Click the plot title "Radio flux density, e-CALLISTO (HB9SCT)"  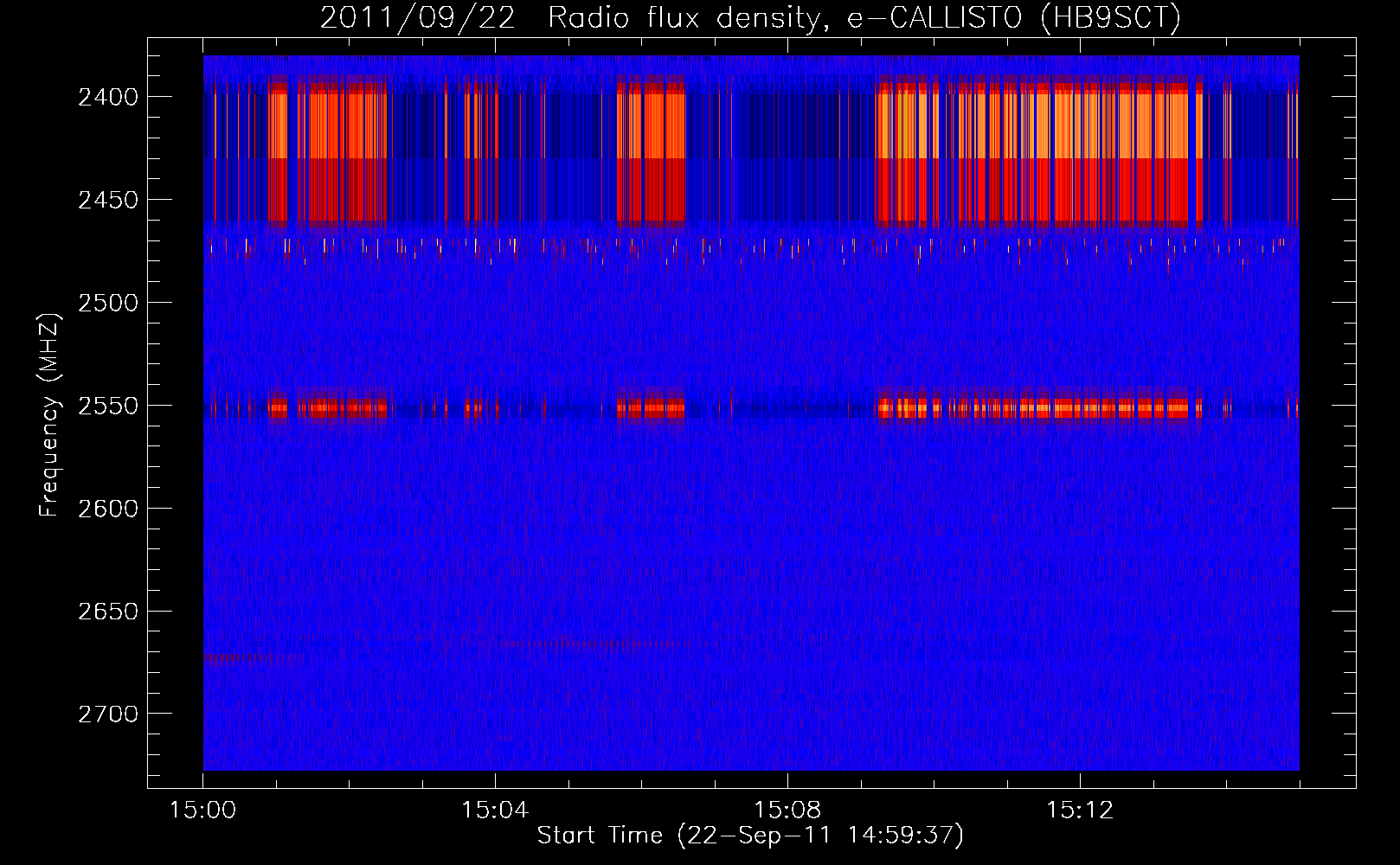(864, 17)
